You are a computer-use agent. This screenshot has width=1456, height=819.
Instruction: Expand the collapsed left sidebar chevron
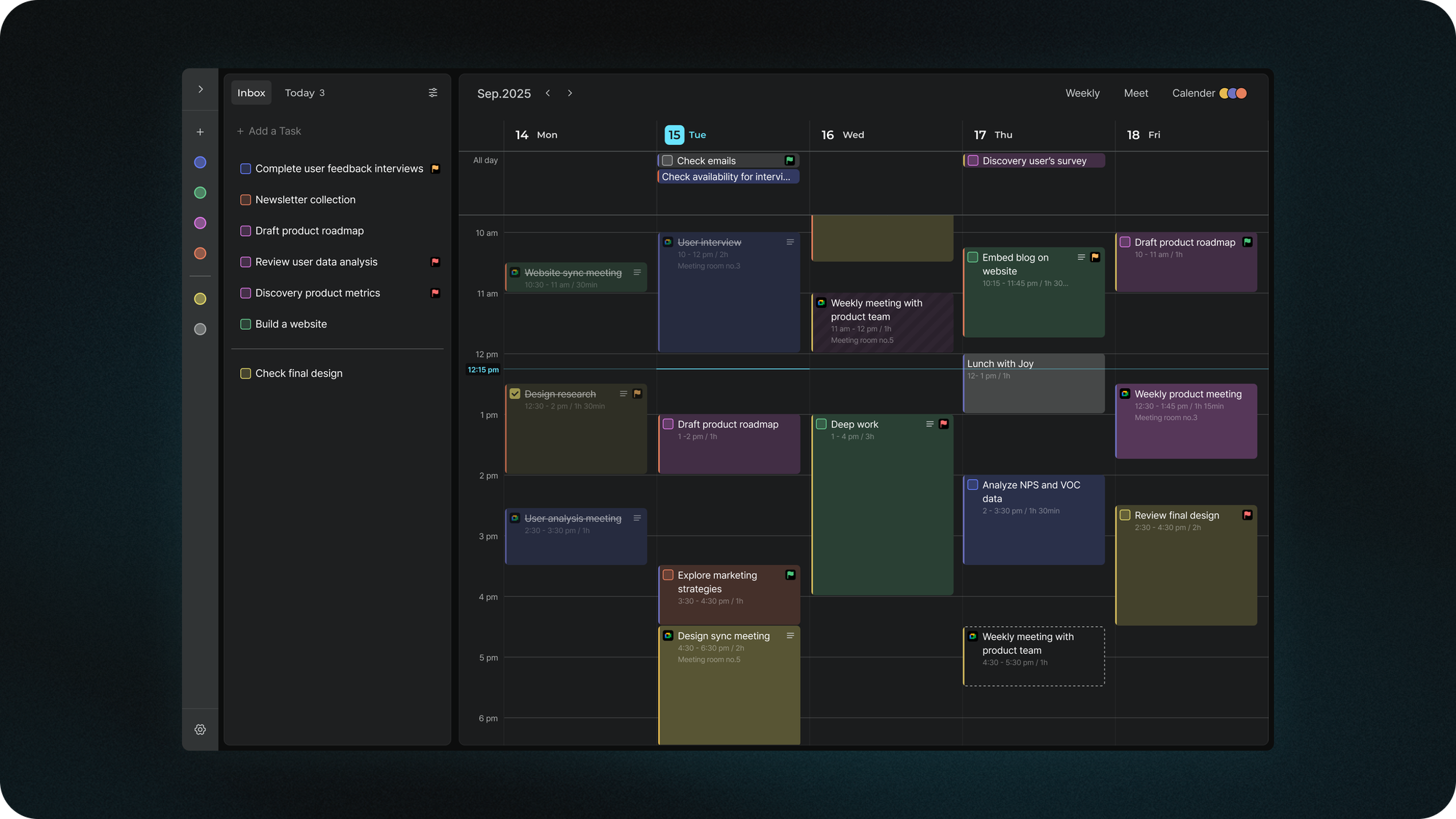[200, 90]
